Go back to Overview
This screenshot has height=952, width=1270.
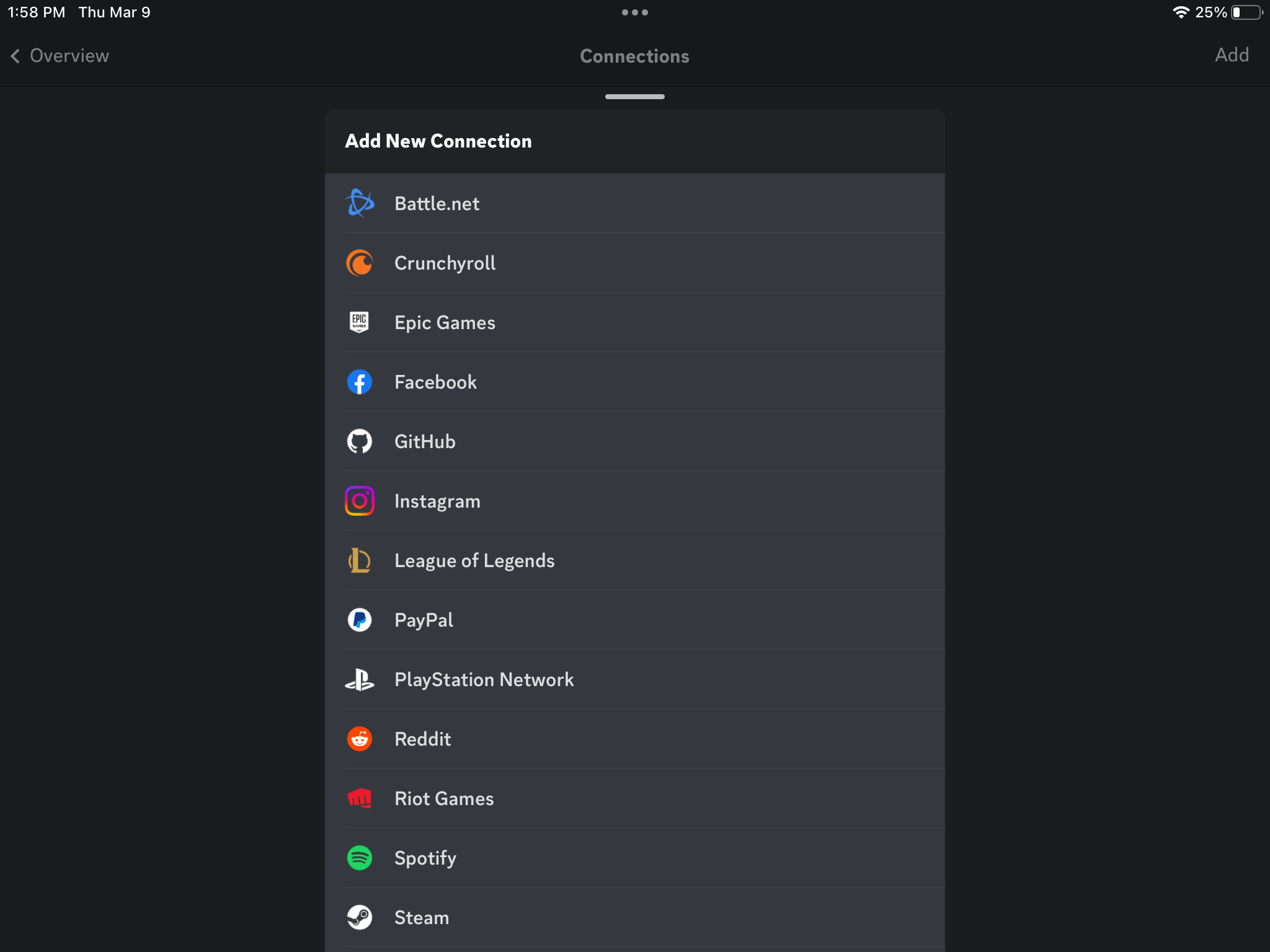[x=60, y=56]
